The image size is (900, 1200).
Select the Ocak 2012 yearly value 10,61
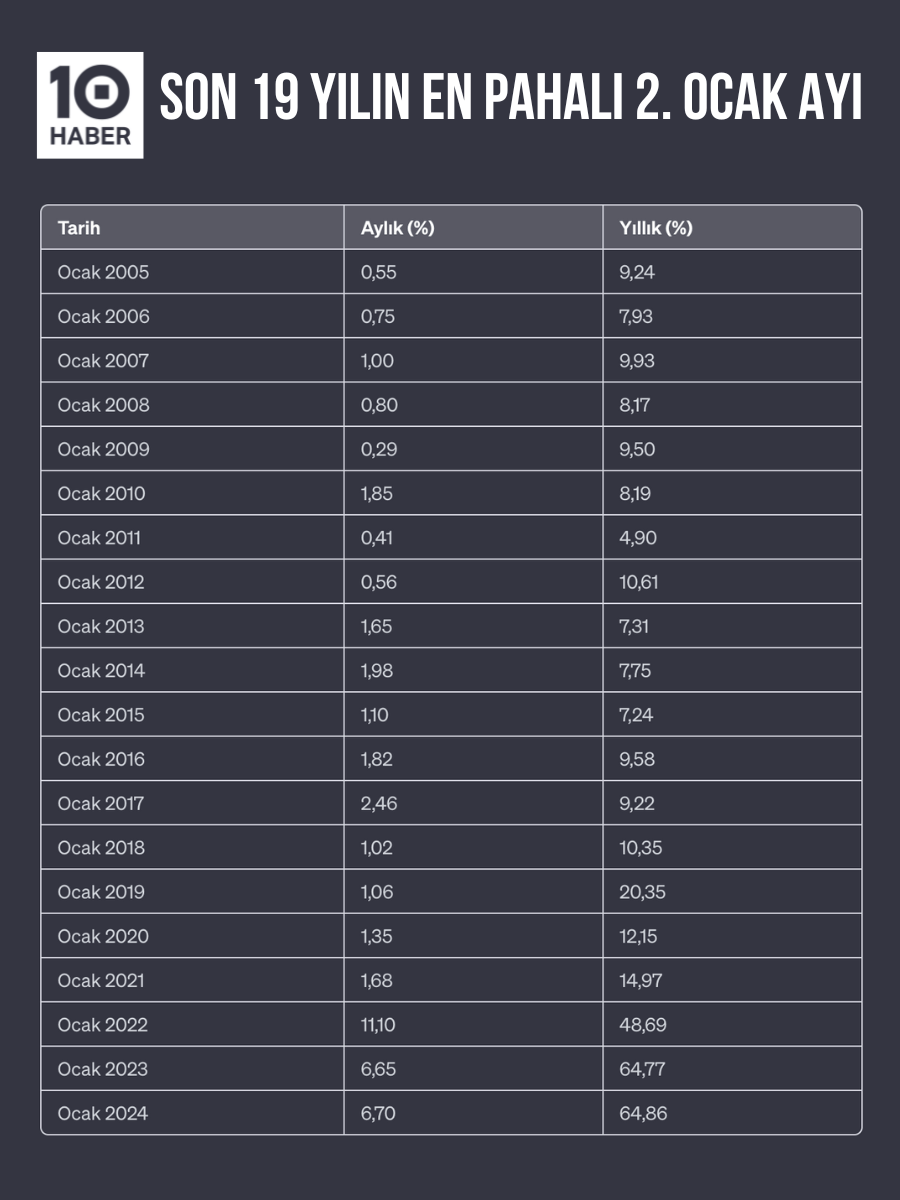coord(639,582)
